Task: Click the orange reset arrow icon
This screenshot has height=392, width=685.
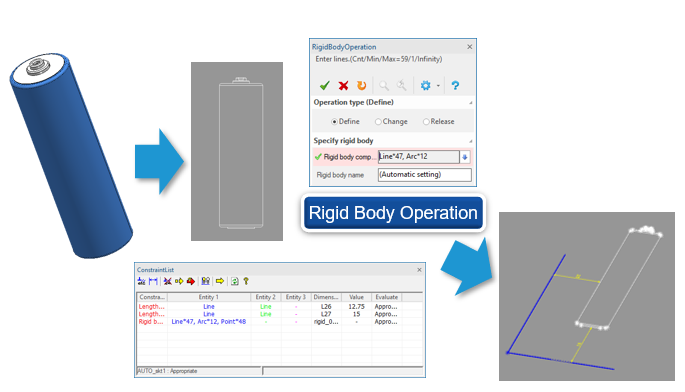Action: (361, 86)
